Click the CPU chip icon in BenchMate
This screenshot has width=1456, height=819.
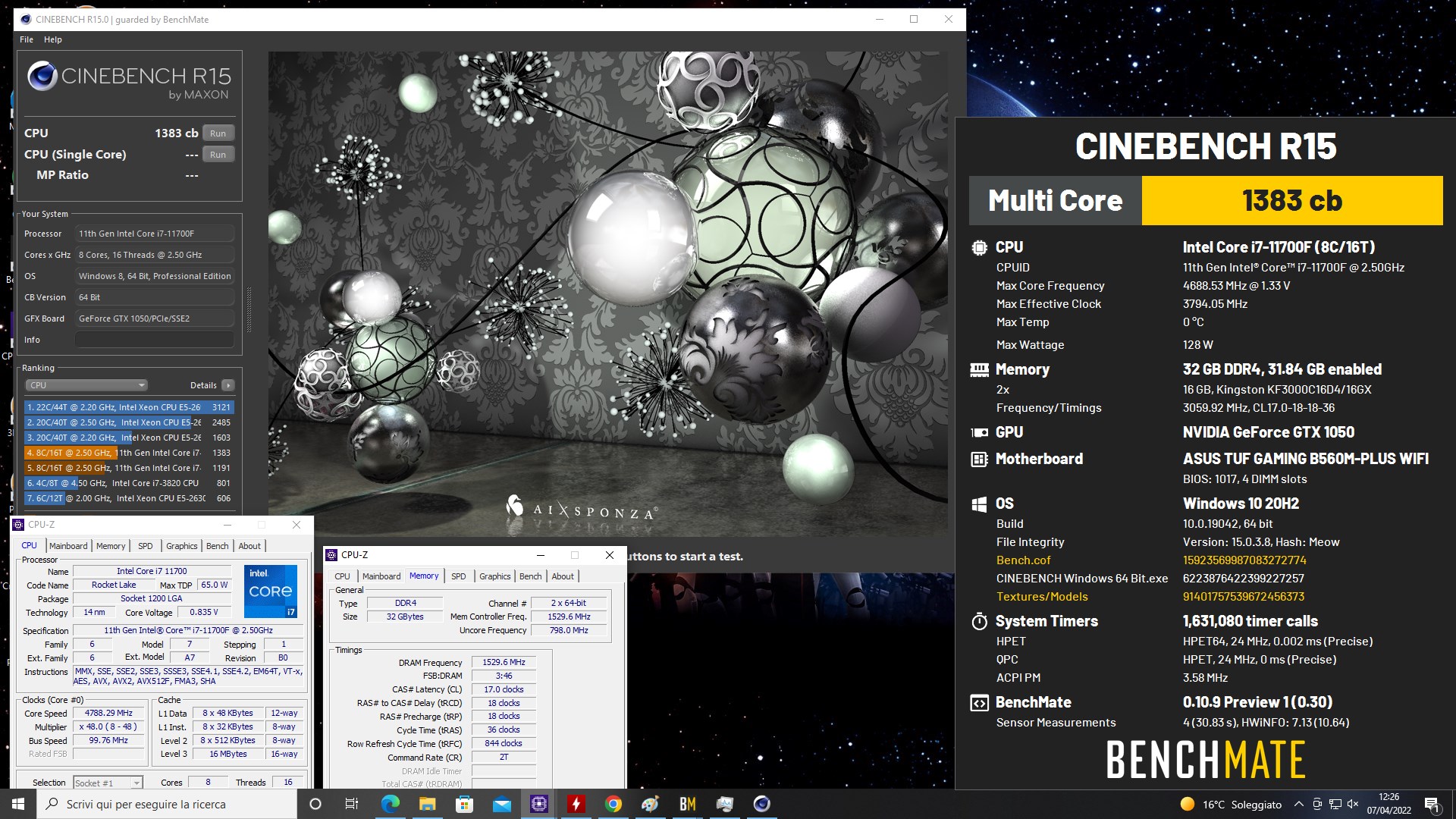pos(979,247)
